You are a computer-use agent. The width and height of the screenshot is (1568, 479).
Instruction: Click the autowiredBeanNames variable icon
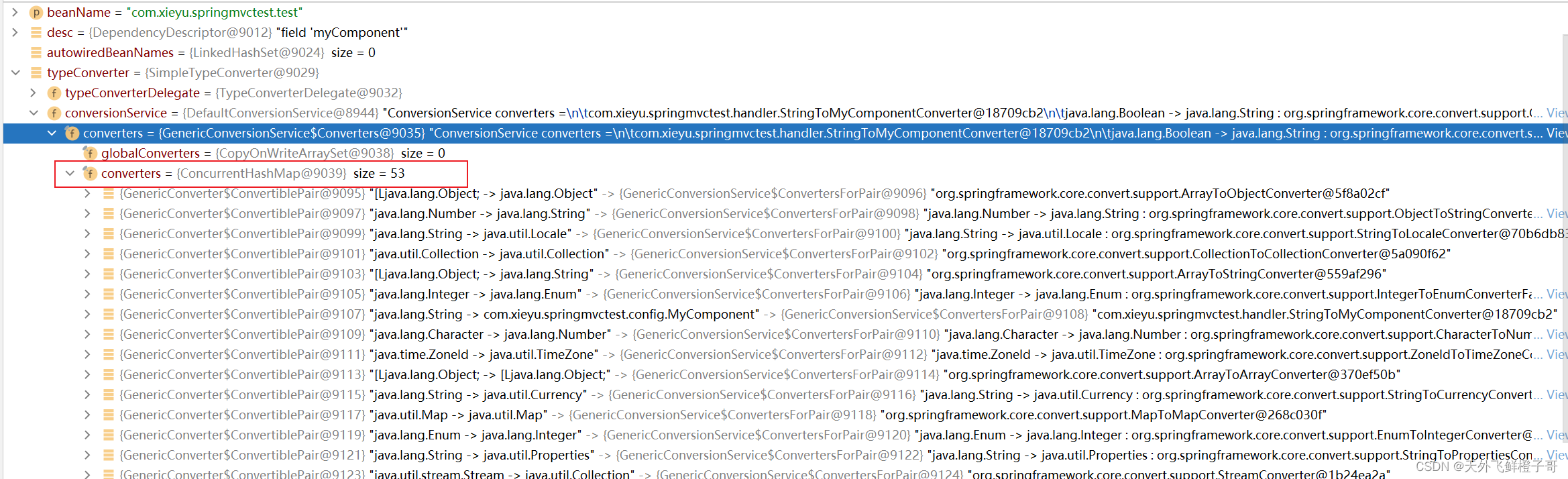pos(36,52)
